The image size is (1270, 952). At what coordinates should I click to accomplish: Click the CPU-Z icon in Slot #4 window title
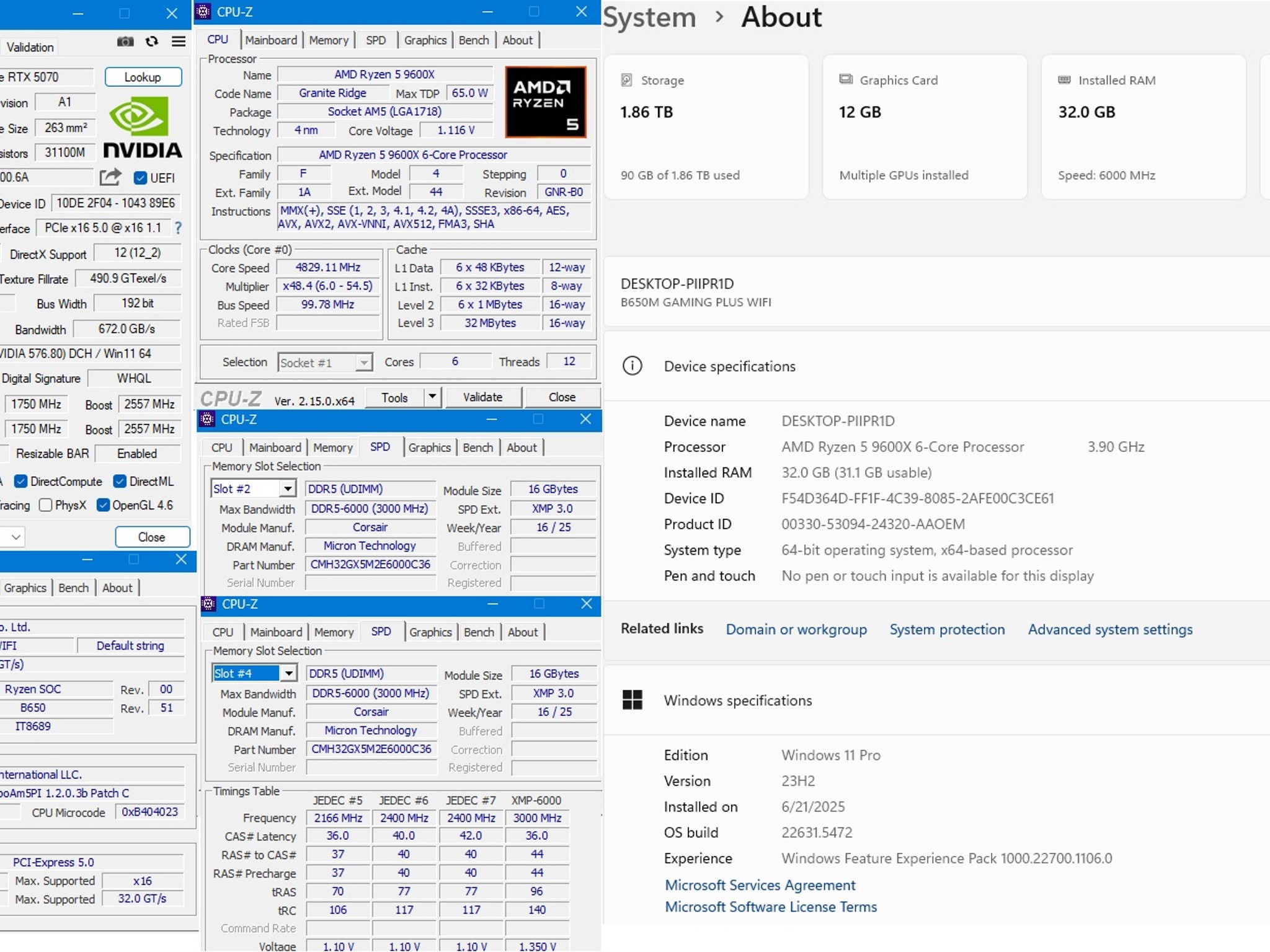(x=209, y=604)
